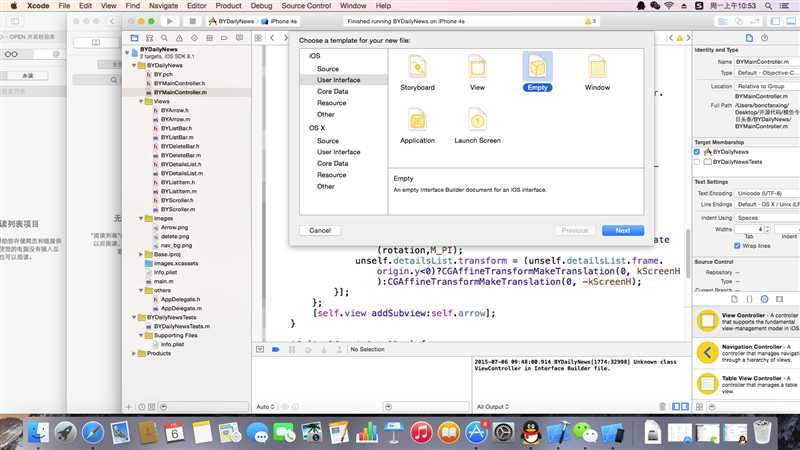This screenshot has height=450, width=800.
Task: Select the View template icon
Action: click(478, 67)
